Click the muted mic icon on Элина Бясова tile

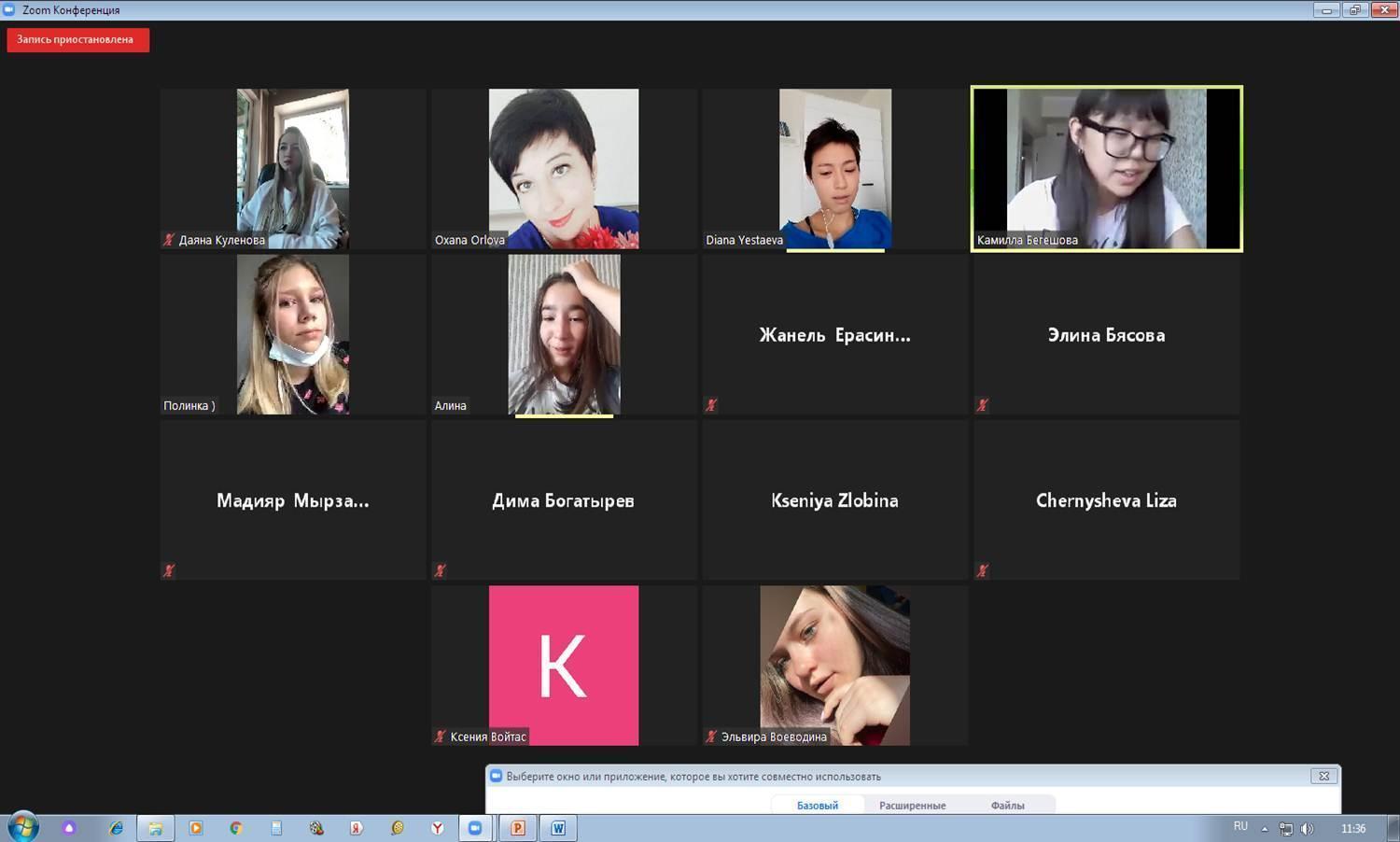coord(982,405)
